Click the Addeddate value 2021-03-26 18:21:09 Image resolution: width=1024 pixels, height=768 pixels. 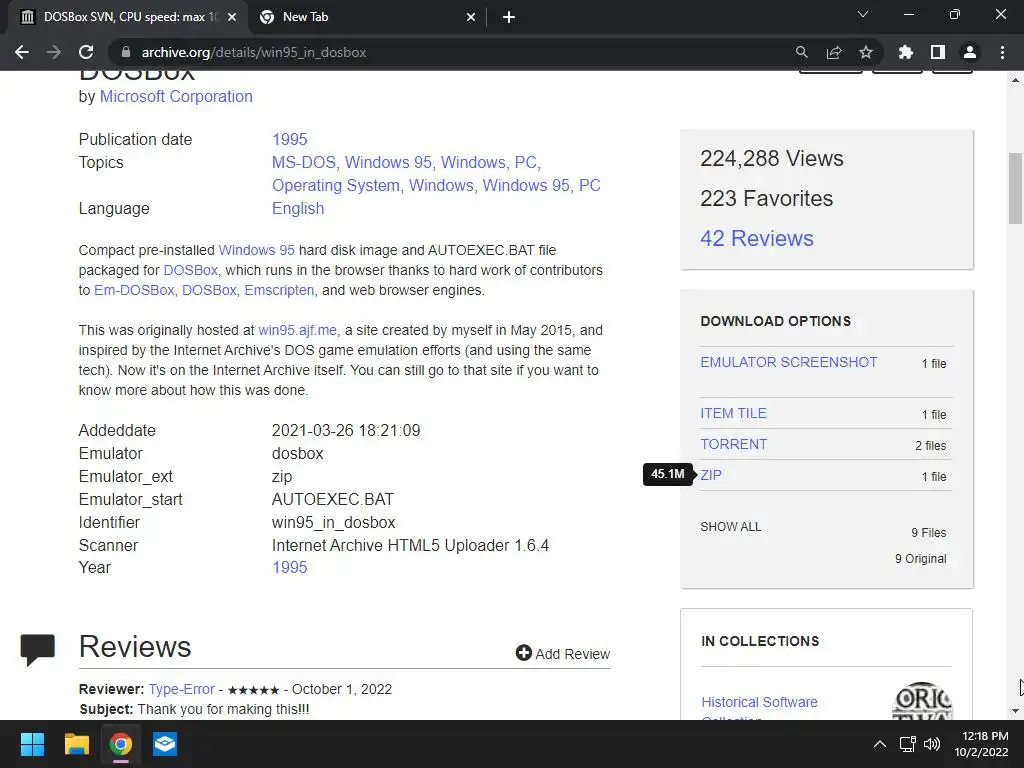[x=345, y=430]
